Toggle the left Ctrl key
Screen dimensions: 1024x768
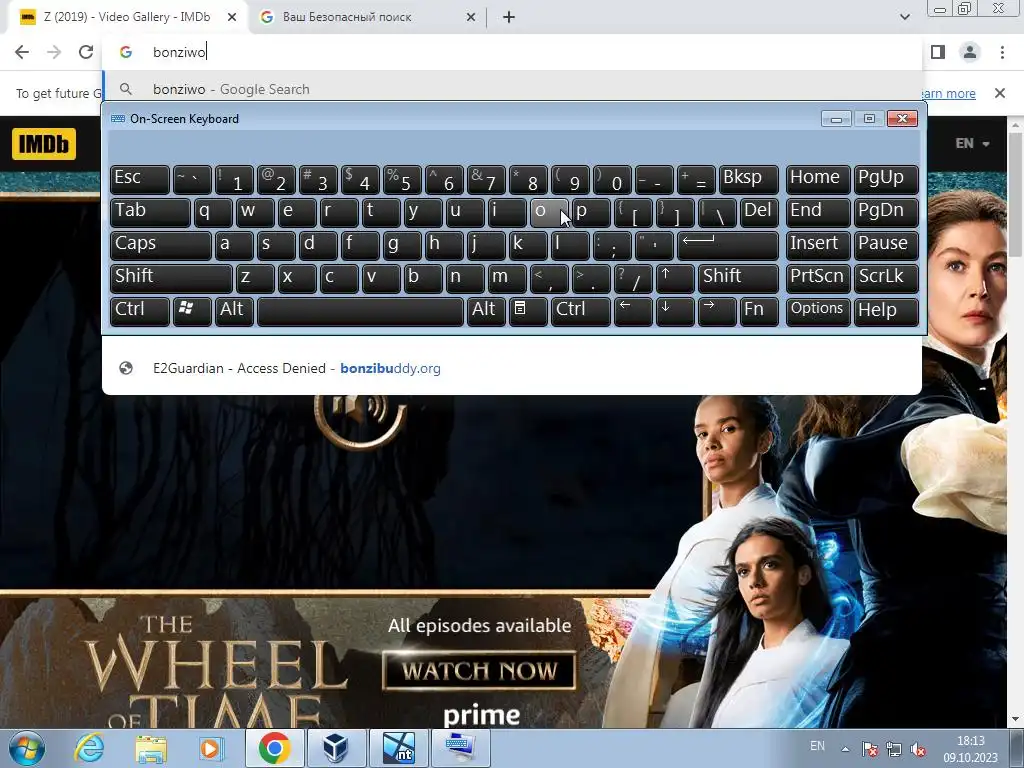140,311
